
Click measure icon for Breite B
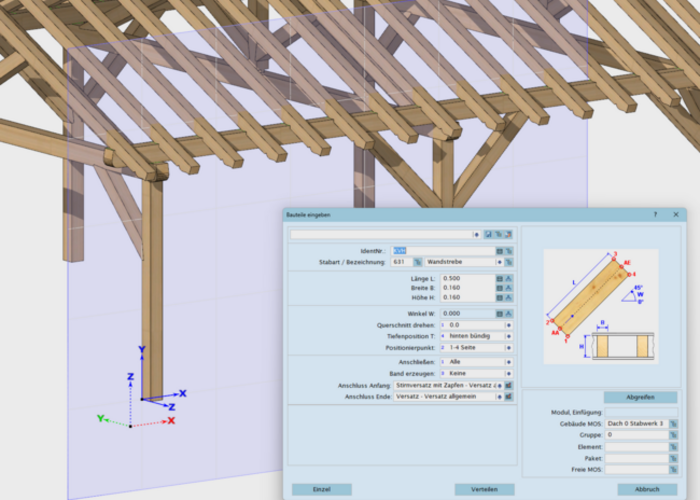point(508,288)
